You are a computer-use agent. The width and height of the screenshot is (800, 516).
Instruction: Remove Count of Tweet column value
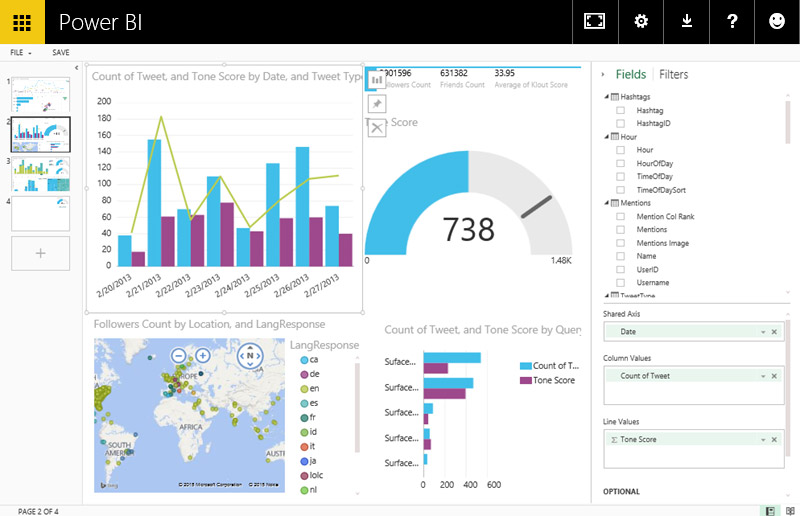tap(774, 376)
